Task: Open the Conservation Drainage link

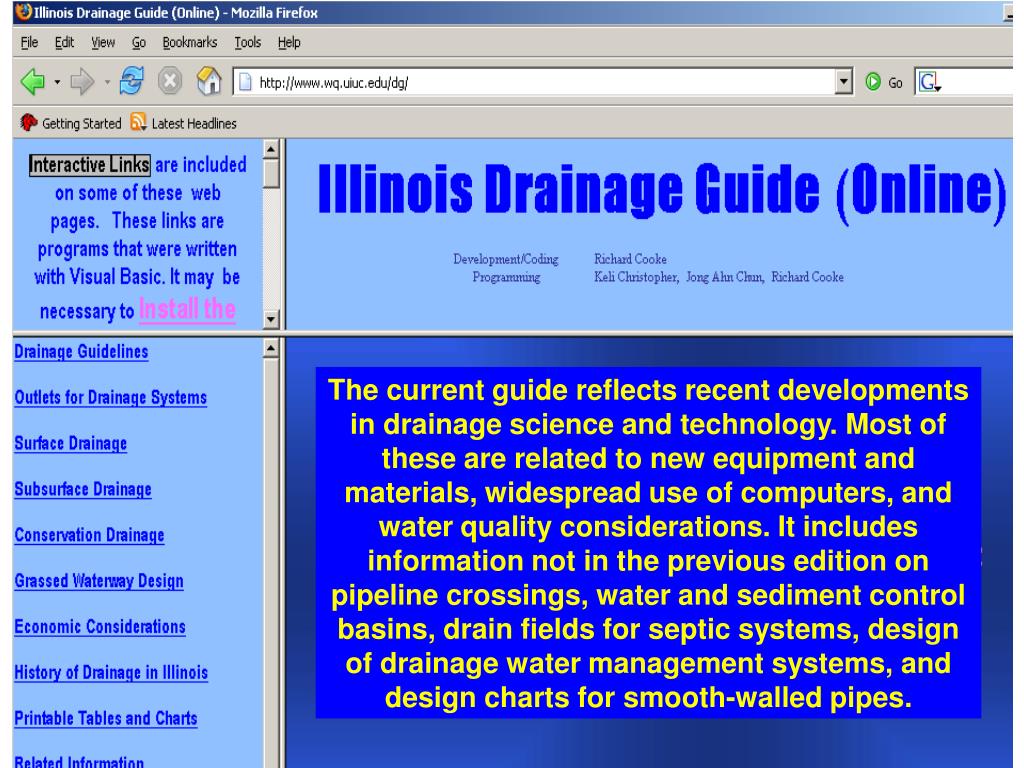Action: point(89,535)
